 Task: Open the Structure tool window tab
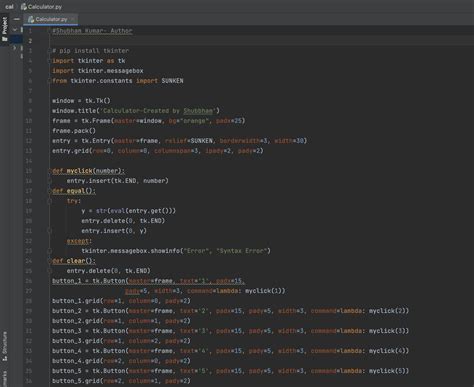point(5,346)
